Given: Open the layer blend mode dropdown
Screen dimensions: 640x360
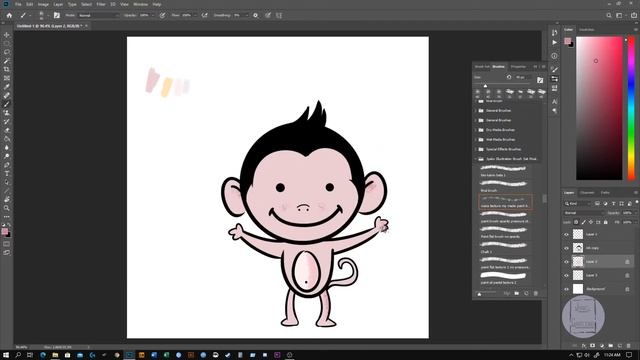Looking at the screenshot, I should coord(583,213).
